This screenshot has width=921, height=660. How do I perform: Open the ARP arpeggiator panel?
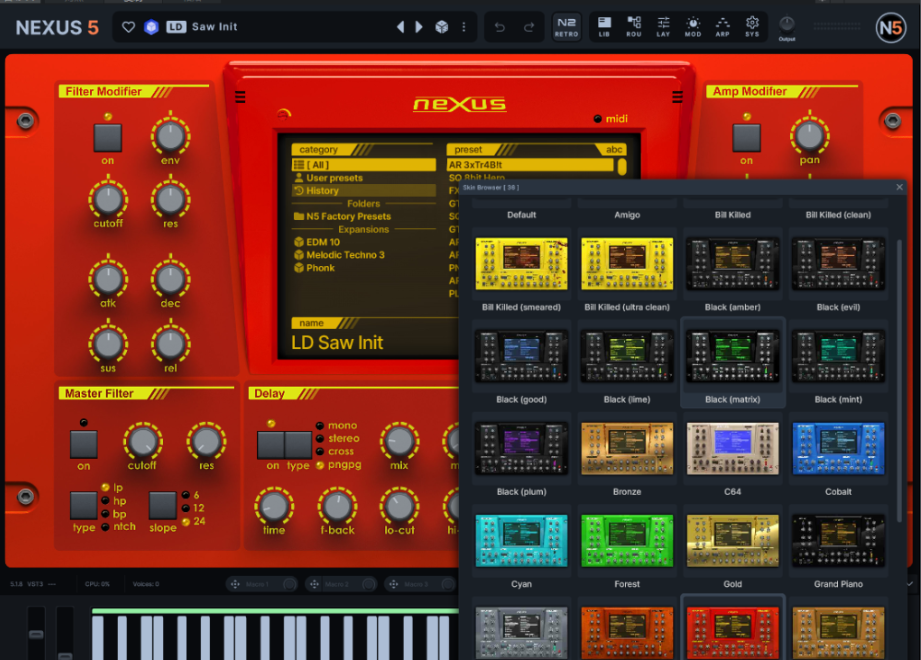pyautogui.click(x=722, y=27)
